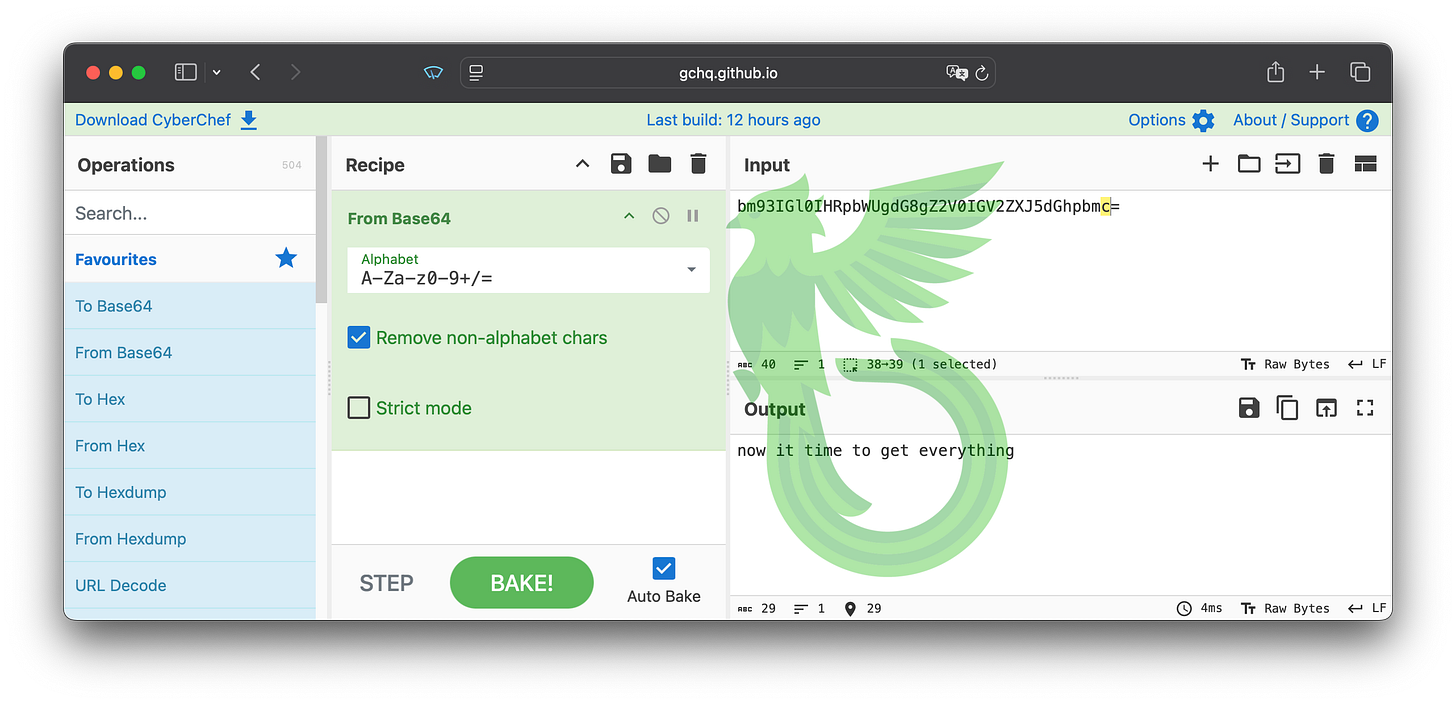Viewport: 1456px width, 704px height.
Task: Select From Hex operation
Action: (x=190, y=445)
